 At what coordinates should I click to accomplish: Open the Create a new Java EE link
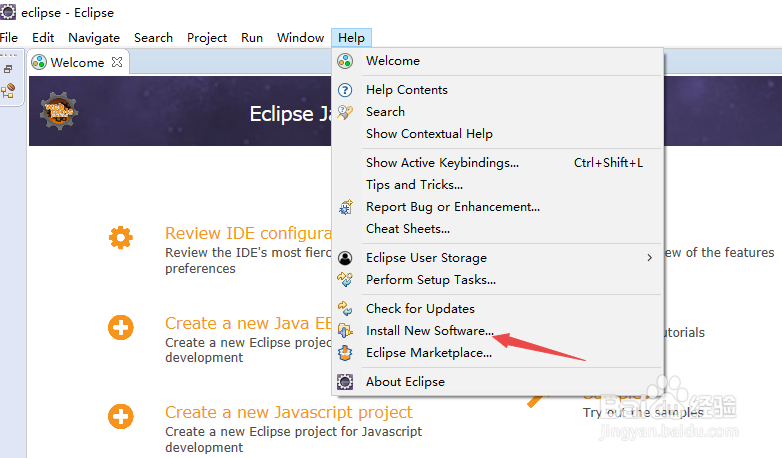click(x=248, y=323)
